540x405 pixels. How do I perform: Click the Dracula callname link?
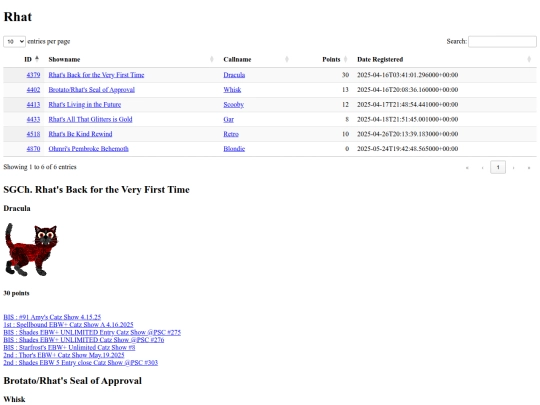[x=234, y=75]
